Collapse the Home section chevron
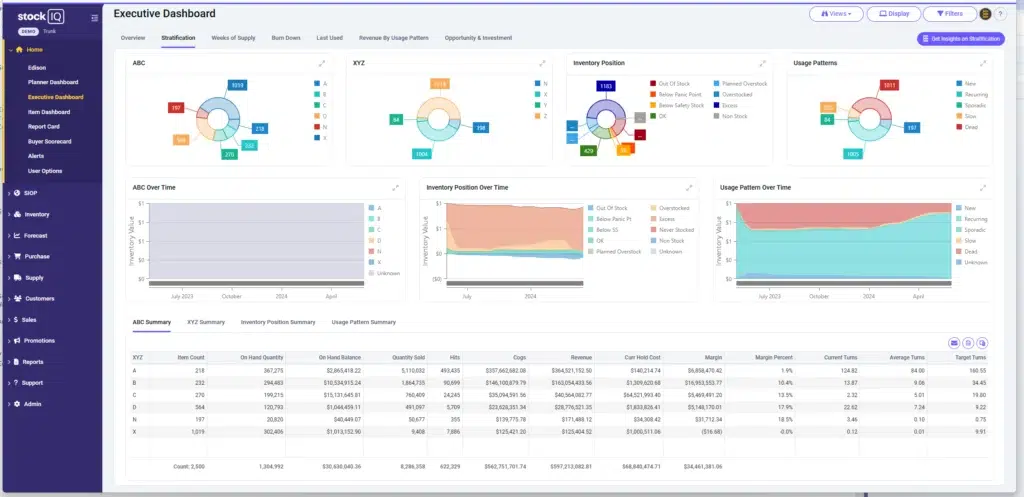The image size is (1024, 497). click(x=10, y=50)
